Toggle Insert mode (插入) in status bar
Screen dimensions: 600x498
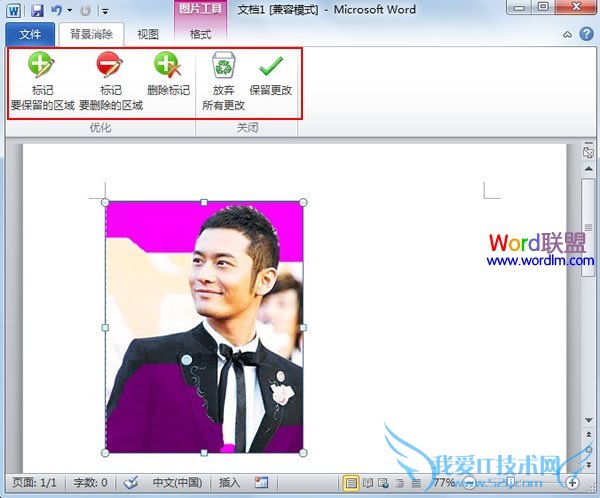point(230,482)
